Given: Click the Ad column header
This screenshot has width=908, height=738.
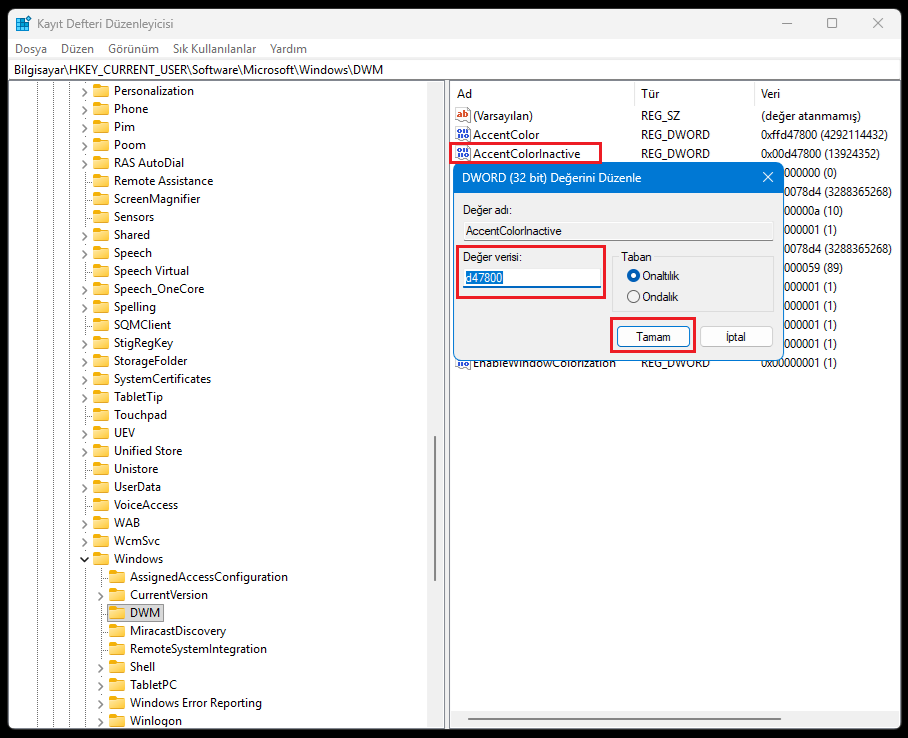Looking at the screenshot, I should click(543, 94).
